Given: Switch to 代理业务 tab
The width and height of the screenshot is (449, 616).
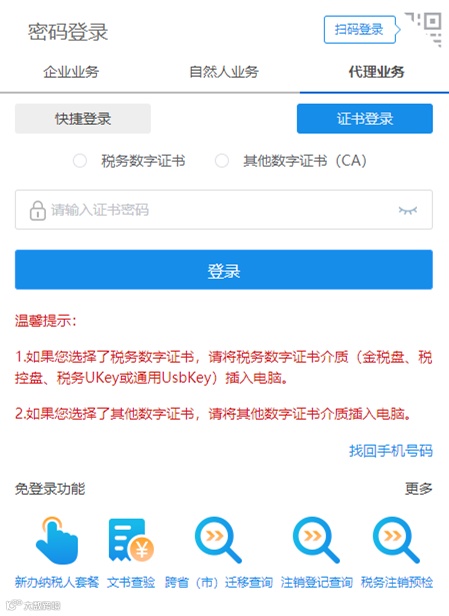Looking at the screenshot, I should coord(376,72).
